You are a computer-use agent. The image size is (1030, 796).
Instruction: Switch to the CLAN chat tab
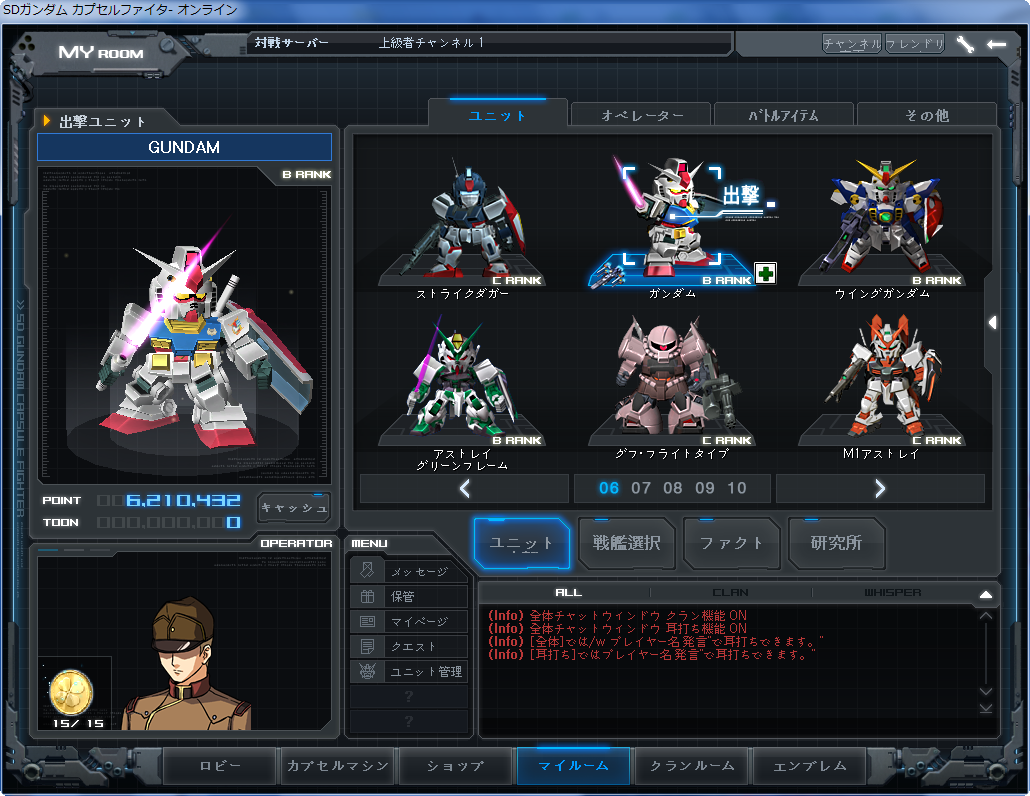point(730,593)
